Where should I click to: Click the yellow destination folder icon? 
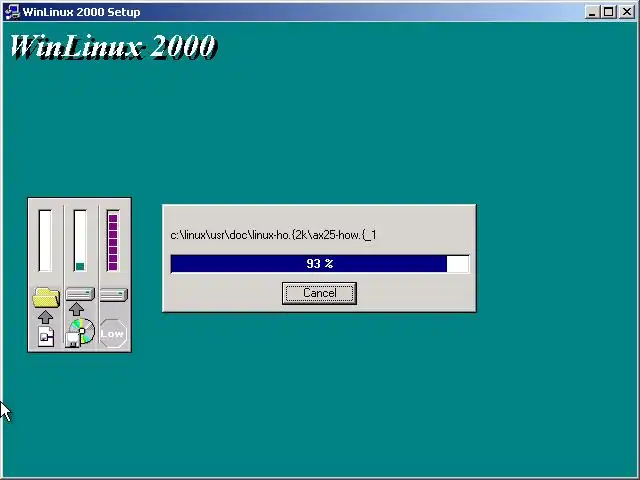46,298
